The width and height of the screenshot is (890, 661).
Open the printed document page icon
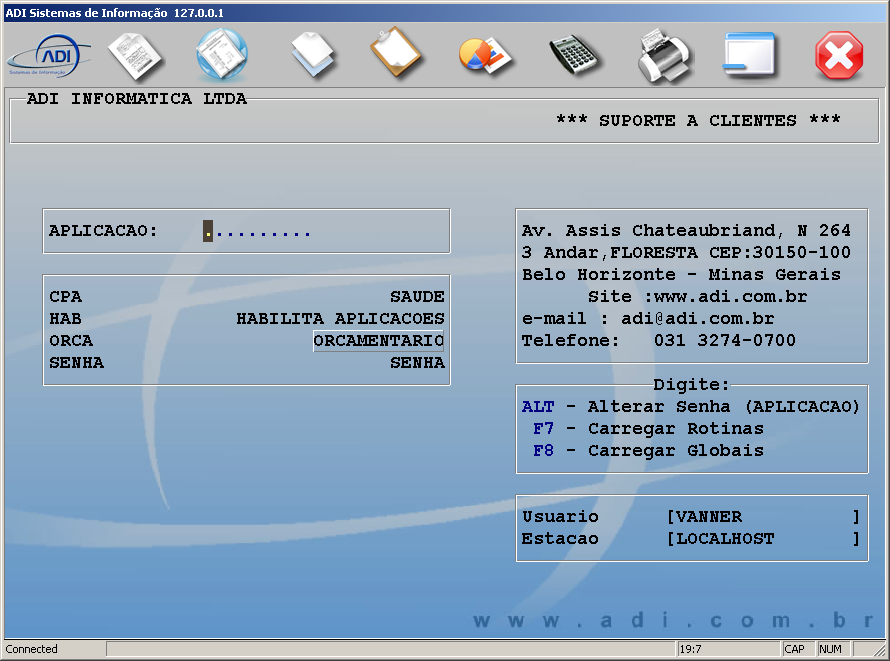tap(135, 56)
